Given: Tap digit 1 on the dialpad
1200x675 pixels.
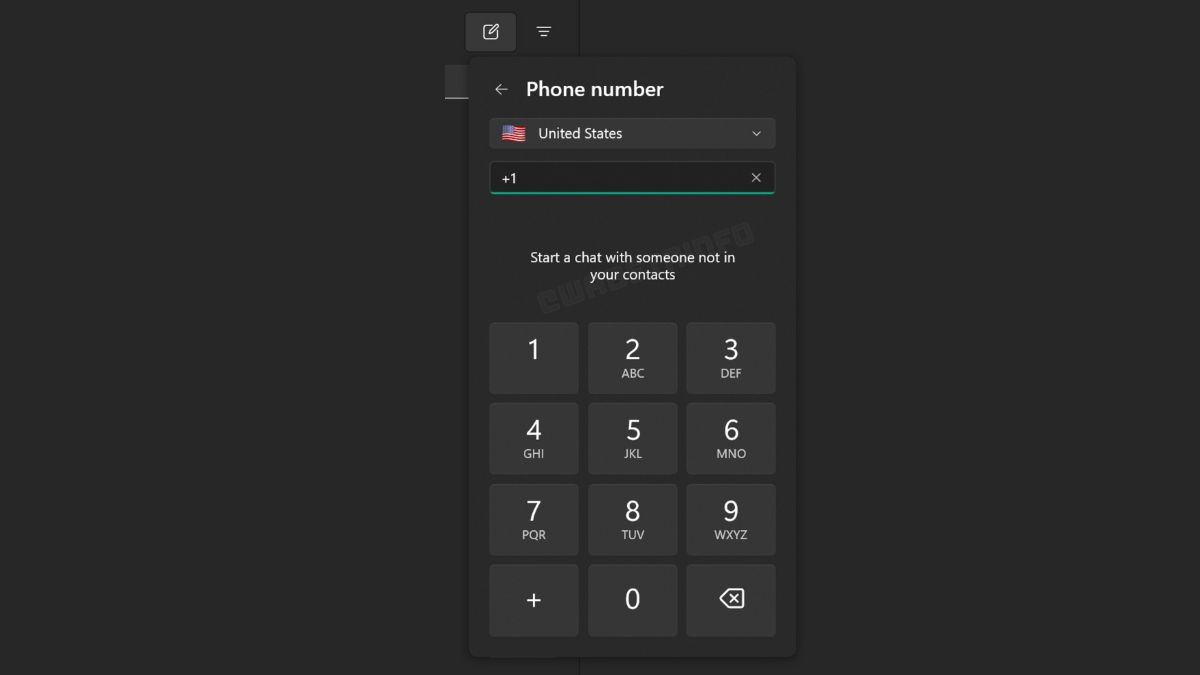Looking at the screenshot, I should tap(534, 358).
